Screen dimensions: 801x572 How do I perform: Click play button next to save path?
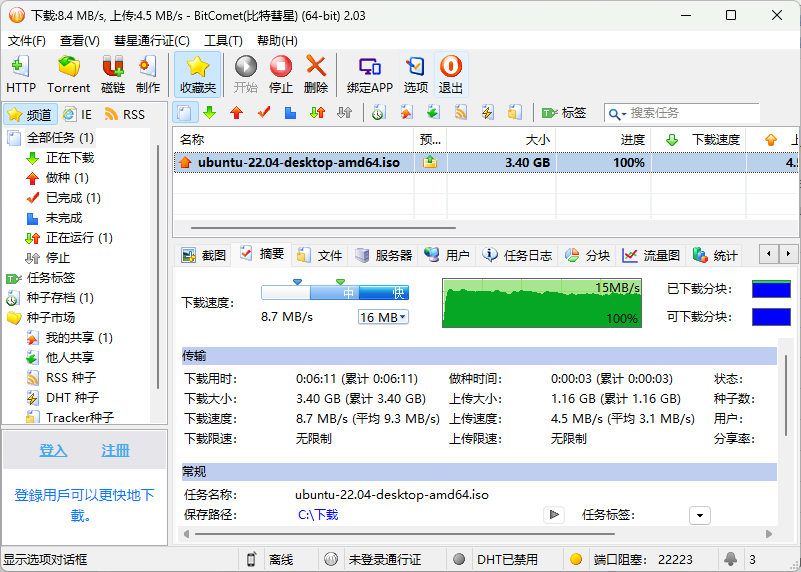(x=554, y=514)
